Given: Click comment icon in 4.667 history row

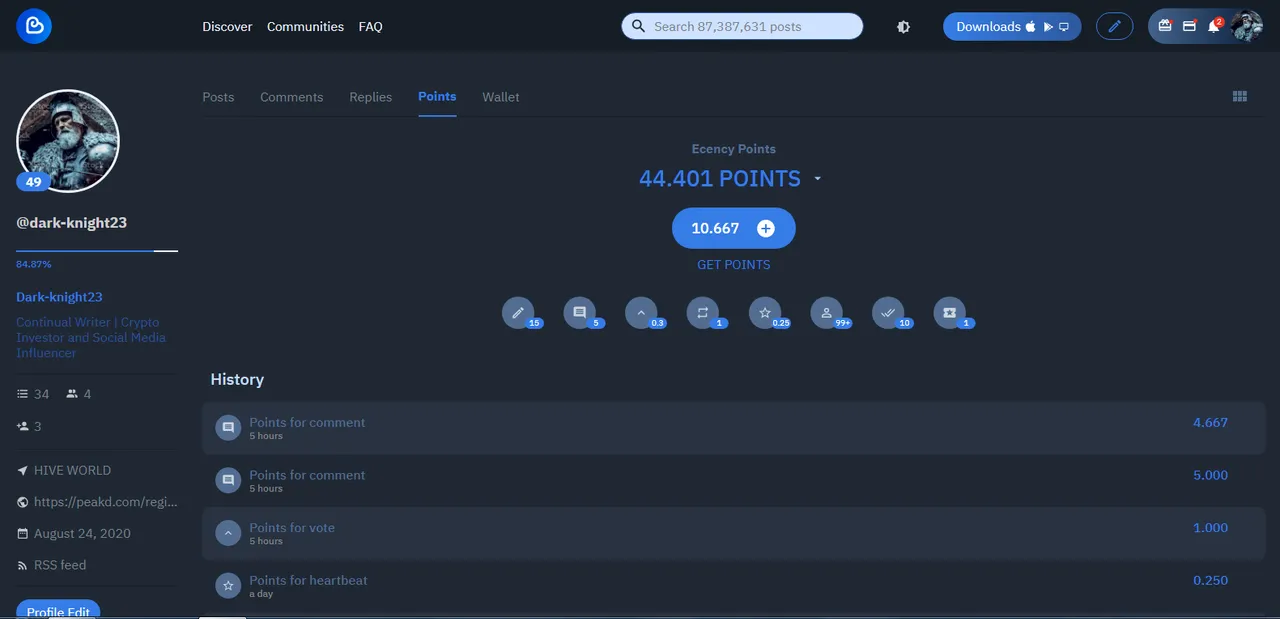Looking at the screenshot, I should pyautogui.click(x=228, y=428).
